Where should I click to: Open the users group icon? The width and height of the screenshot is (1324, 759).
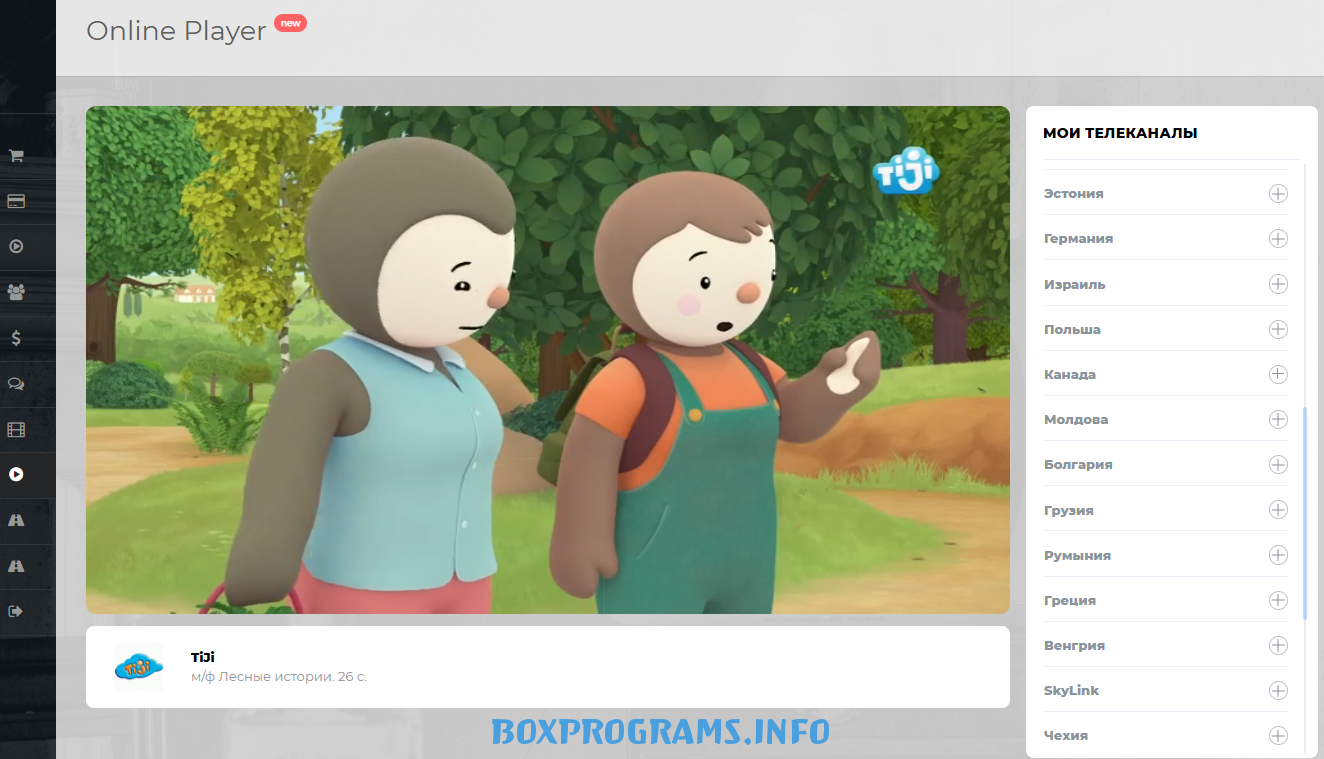click(x=16, y=292)
